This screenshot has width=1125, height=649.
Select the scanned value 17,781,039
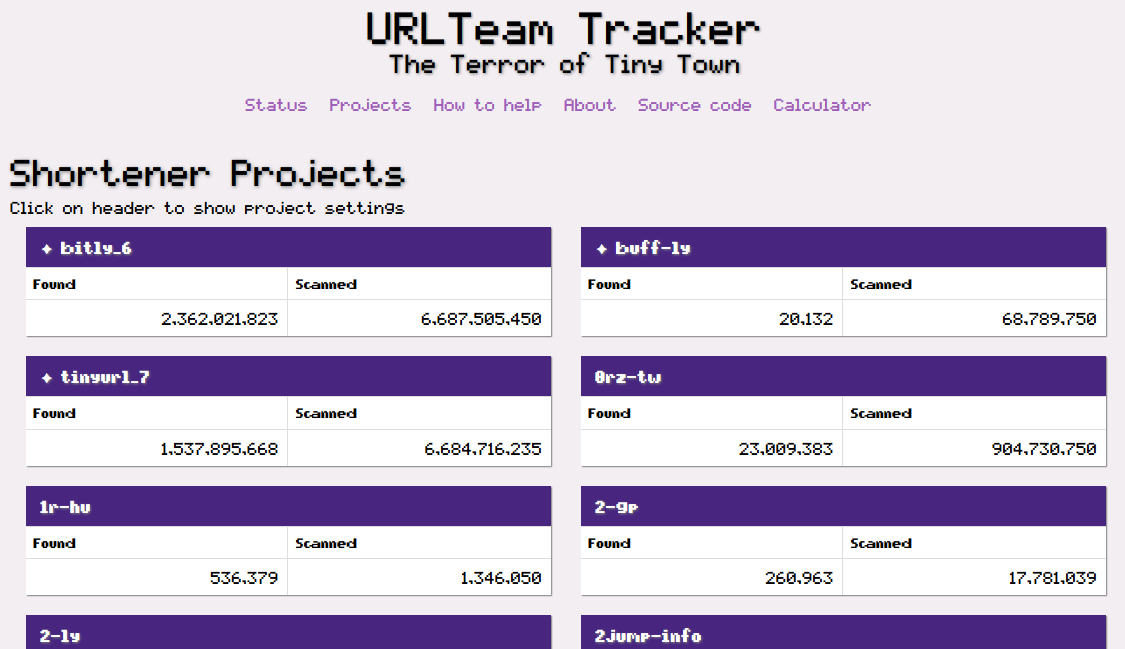(1052, 578)
